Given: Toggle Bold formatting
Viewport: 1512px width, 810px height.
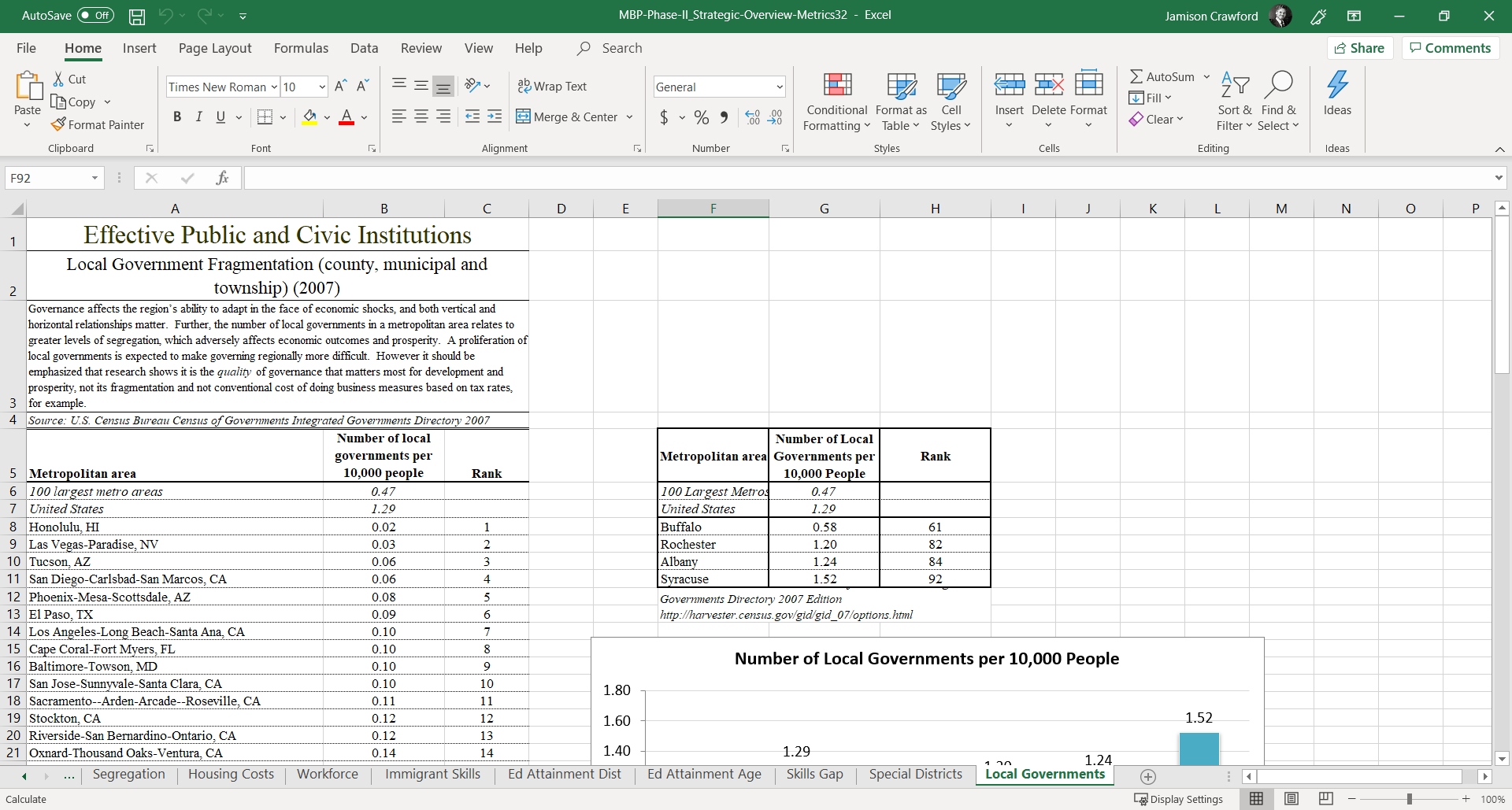Looking at the screenshot, I should click(x=177, y=117).
